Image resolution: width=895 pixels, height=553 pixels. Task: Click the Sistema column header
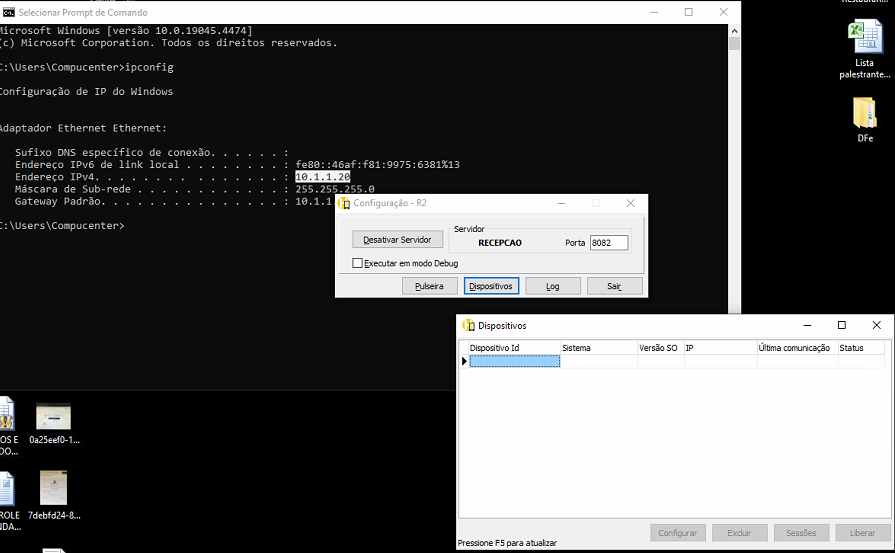[598, 348]
